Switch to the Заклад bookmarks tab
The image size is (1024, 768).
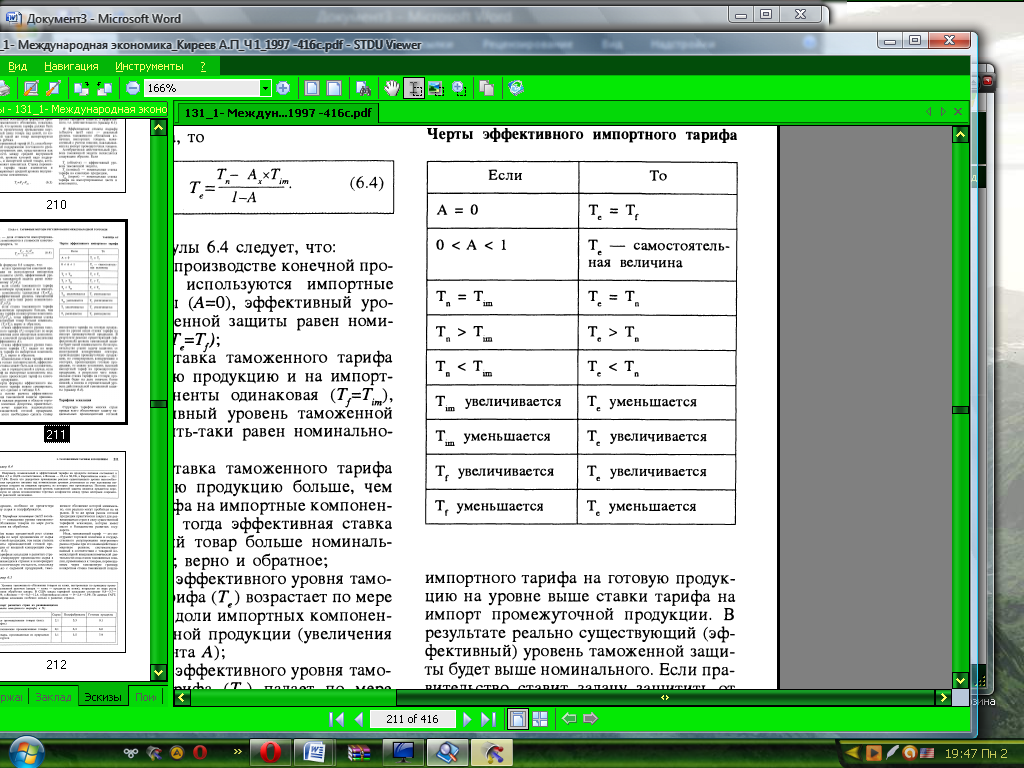coord(53,697)
